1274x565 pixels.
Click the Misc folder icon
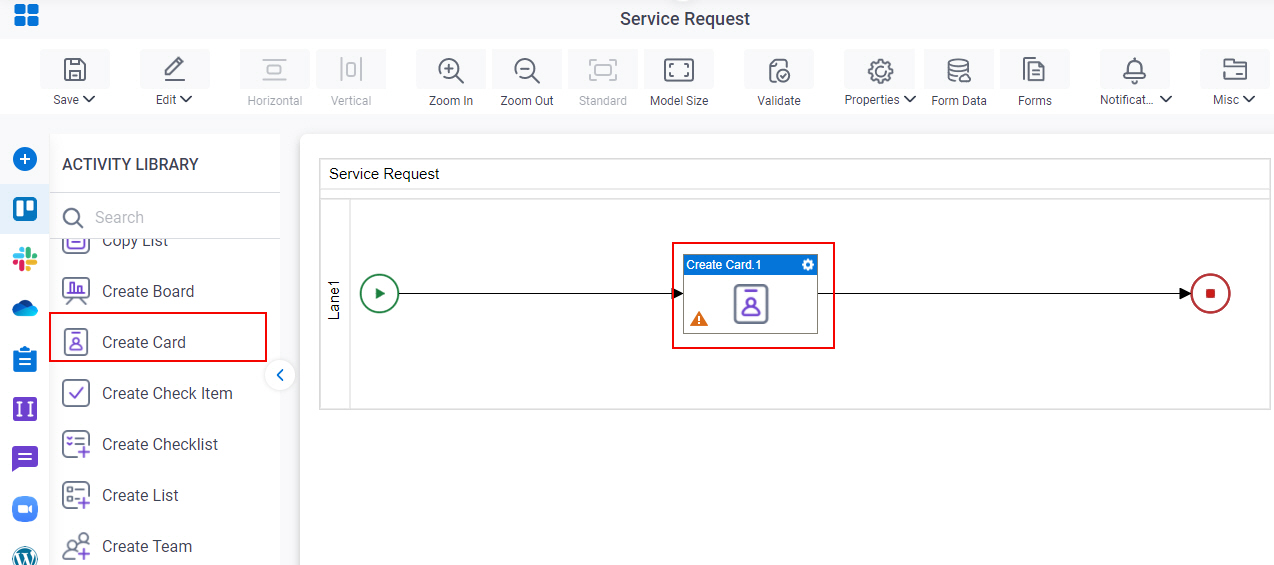(x=1235, y=70)
